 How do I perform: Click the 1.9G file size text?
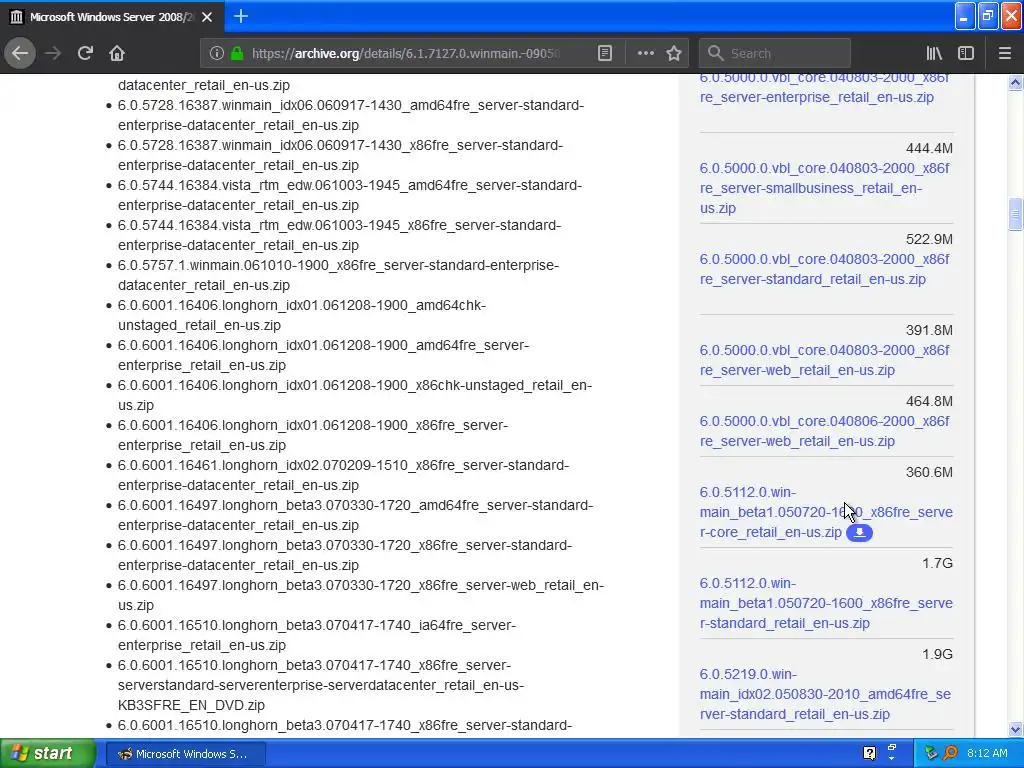pos(937,654)
